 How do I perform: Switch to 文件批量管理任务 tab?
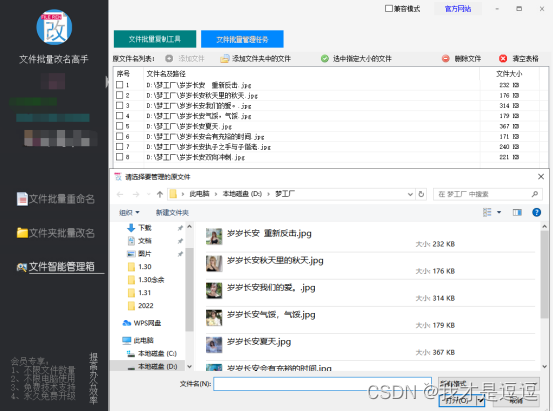[242, 39]
